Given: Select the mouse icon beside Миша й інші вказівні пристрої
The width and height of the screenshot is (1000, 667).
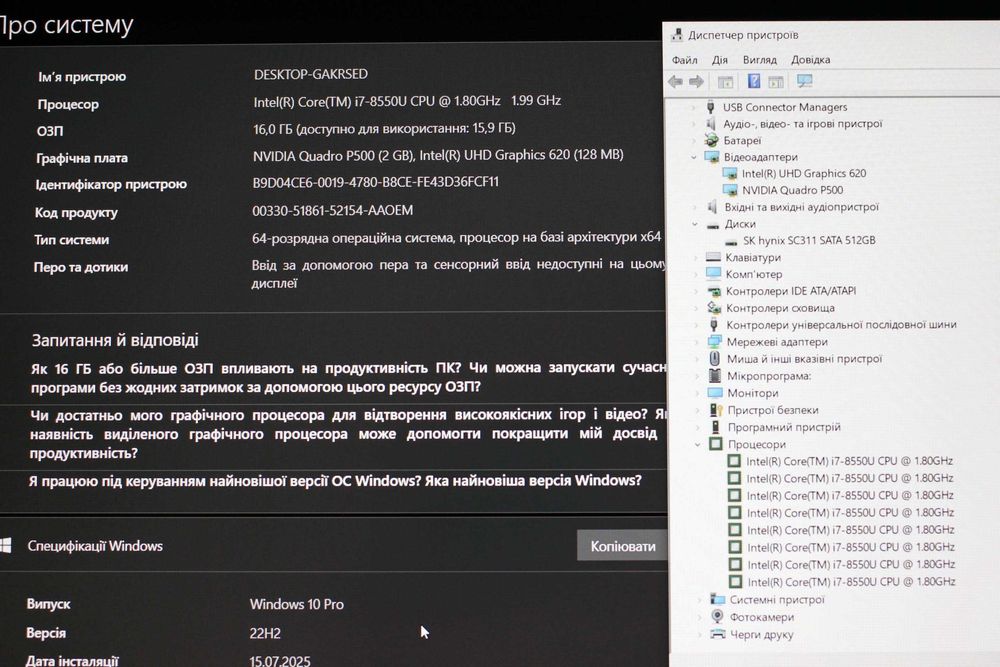Looking at the screenshot, I should click(x=715, y=358).
